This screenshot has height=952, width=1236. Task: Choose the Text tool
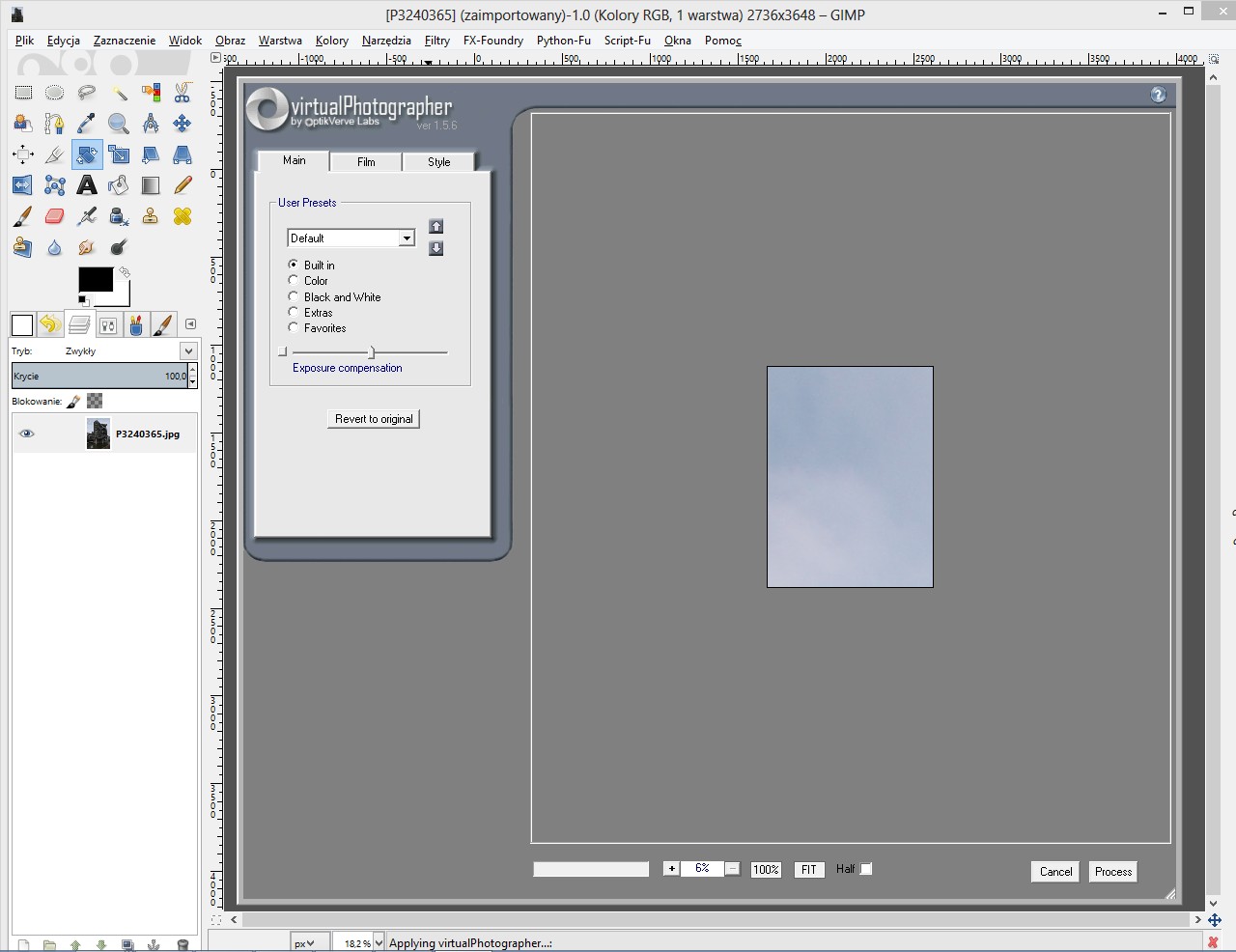[x=87, y=185]
